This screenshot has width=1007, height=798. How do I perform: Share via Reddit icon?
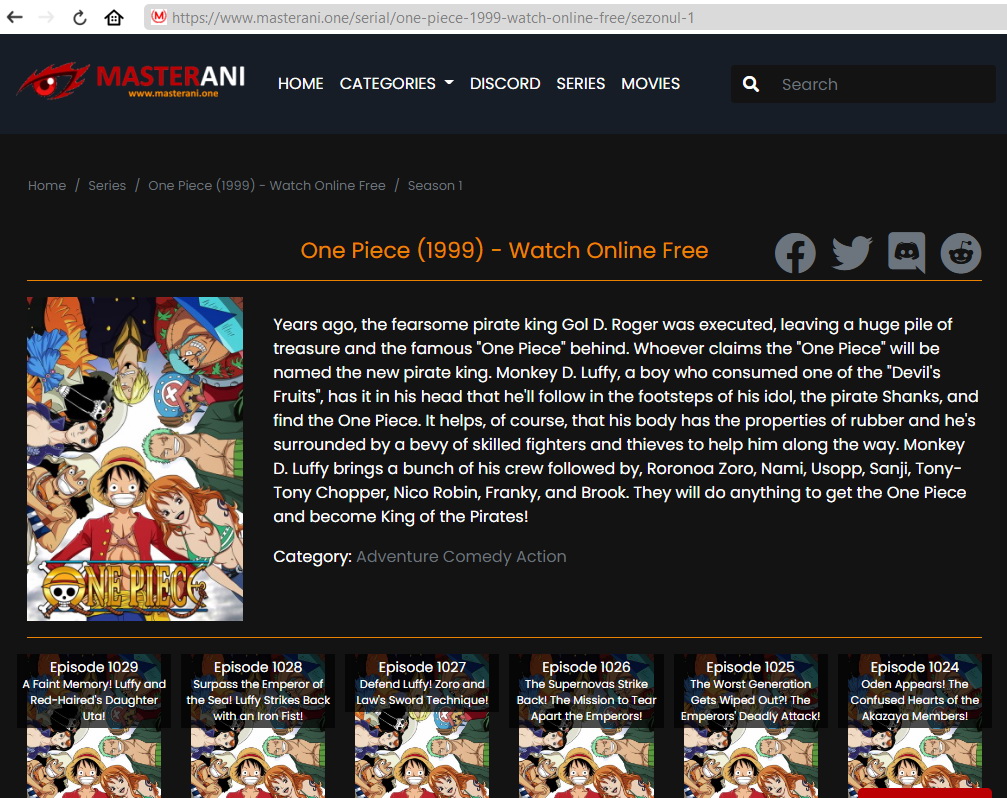tap(961, 252)
